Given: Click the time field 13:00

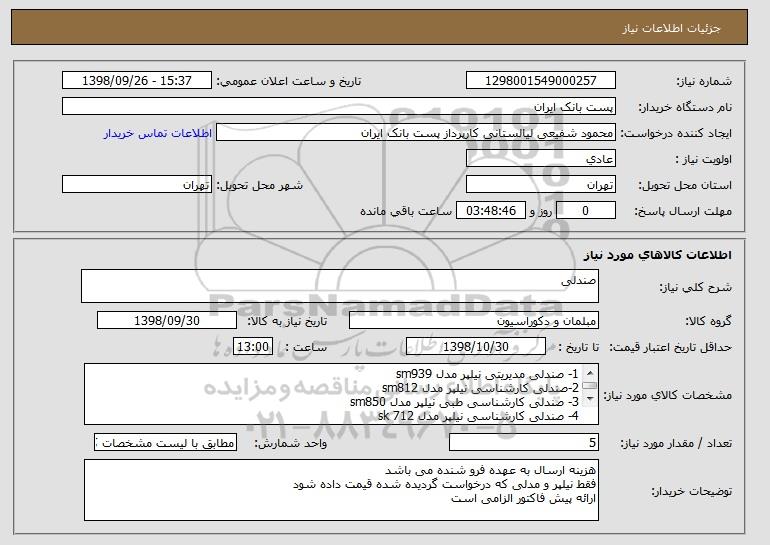Looking at the screenshot, I should coord(253,347).
